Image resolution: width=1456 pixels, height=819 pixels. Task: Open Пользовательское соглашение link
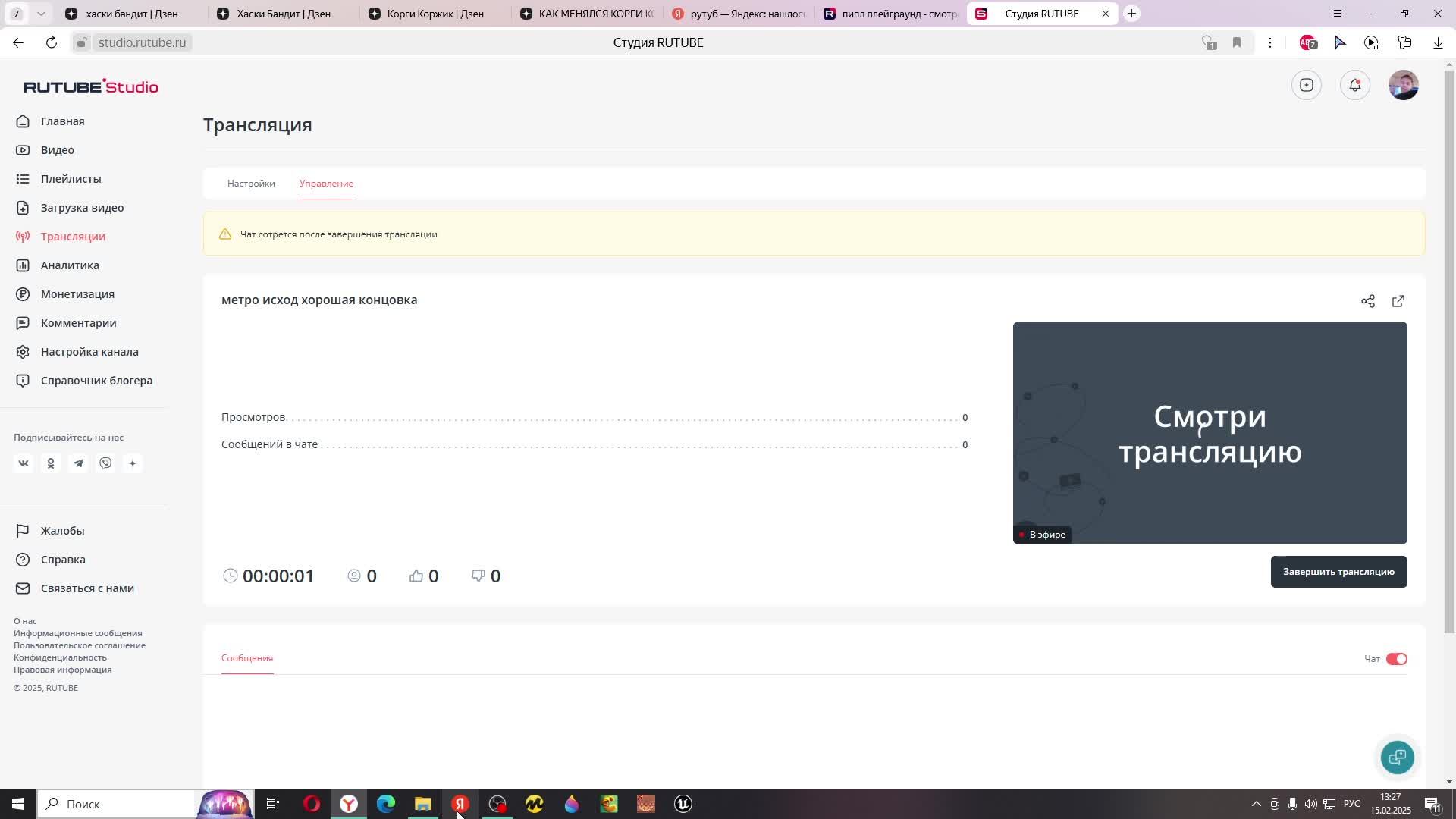80,645
